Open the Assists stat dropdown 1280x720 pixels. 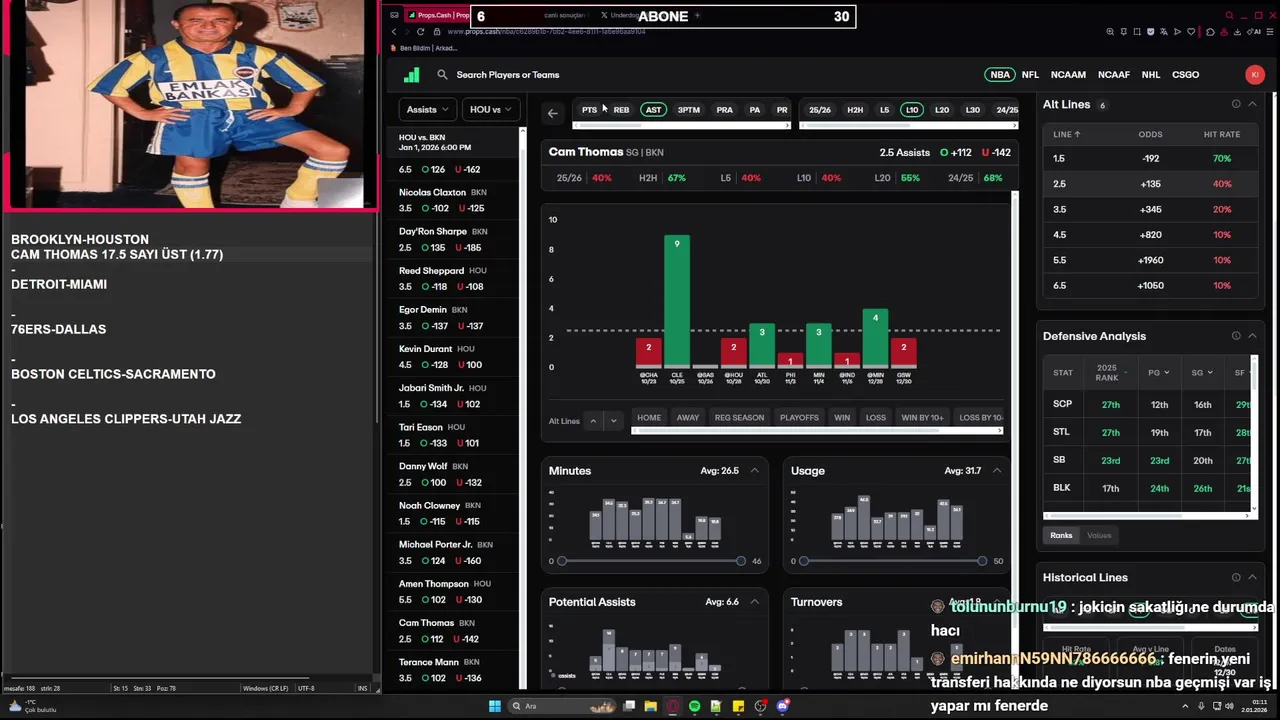tap(427, 110)
